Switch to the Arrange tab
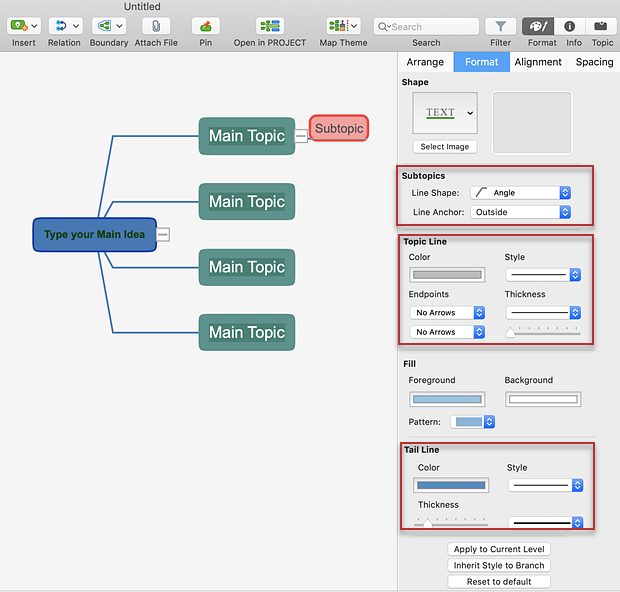The height and width of the screenshot is (592, 620). coord(425,62)
